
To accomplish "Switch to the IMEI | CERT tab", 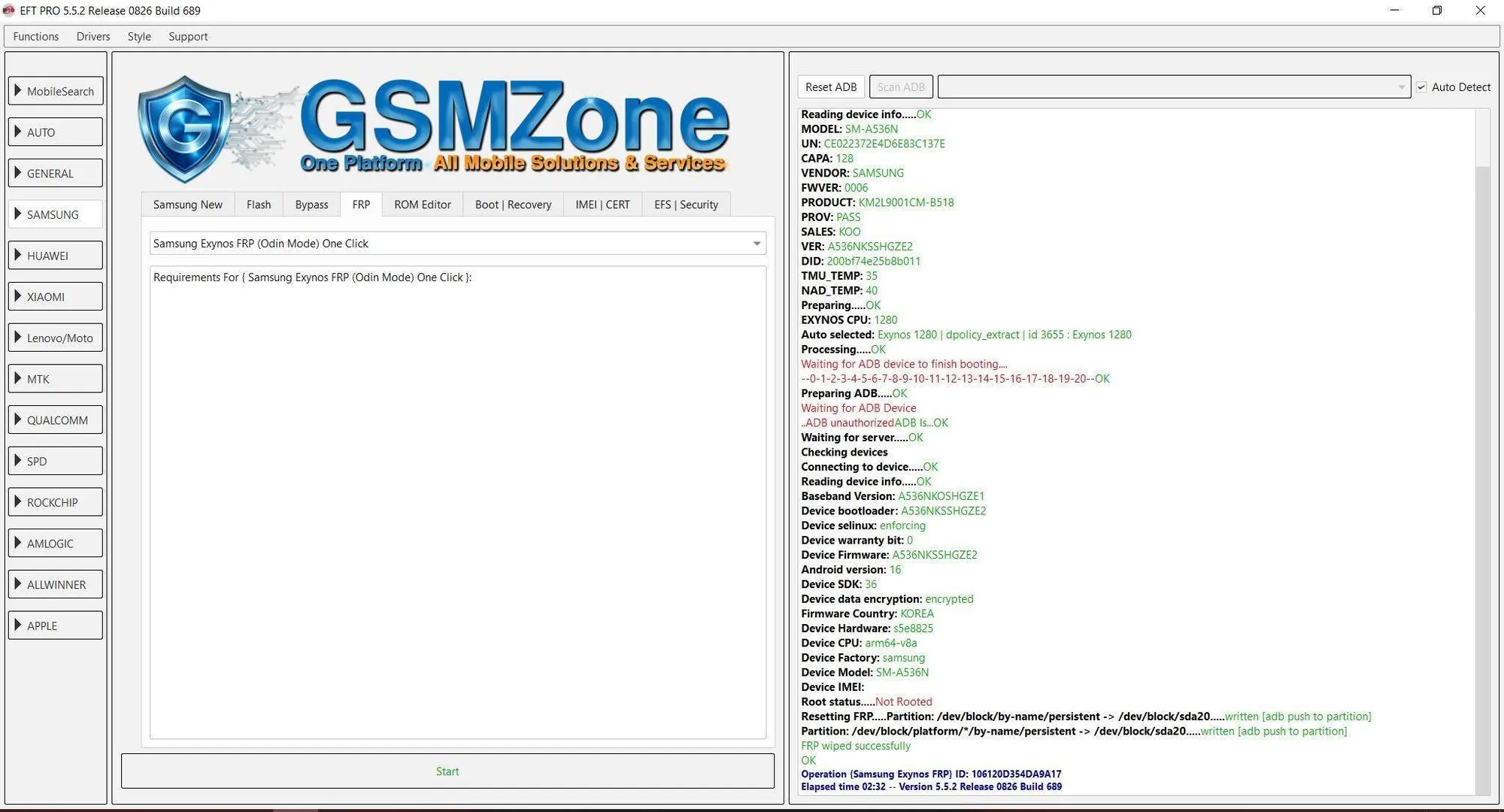I will [602, 205].
